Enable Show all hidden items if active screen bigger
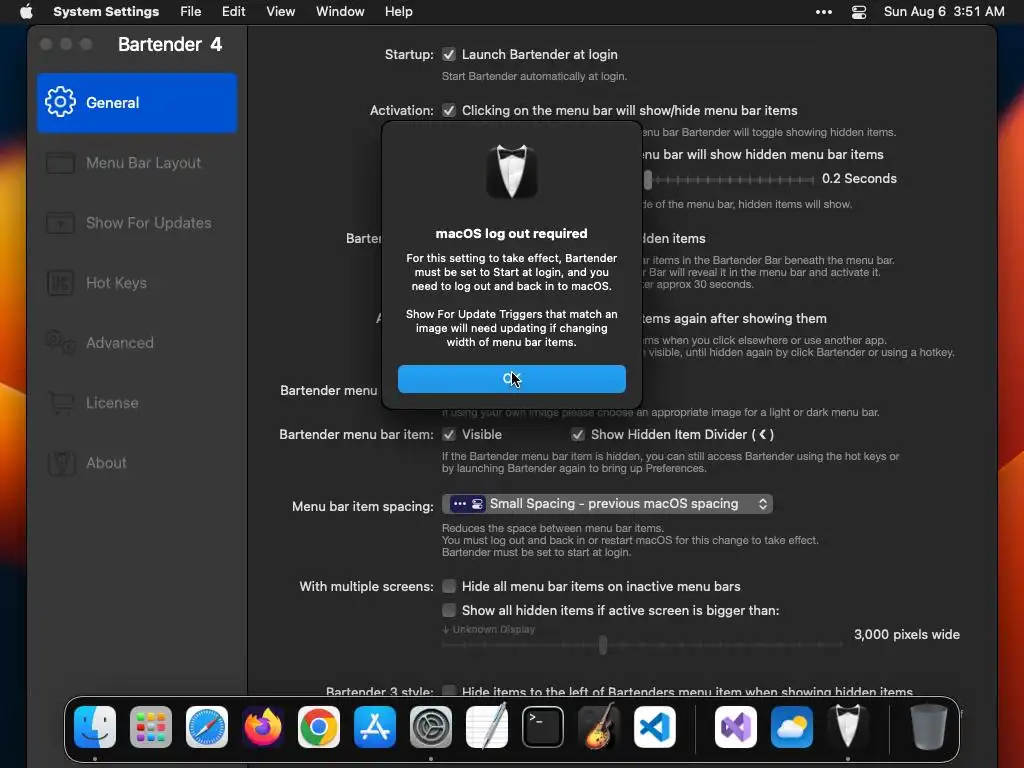 [449, 610]
